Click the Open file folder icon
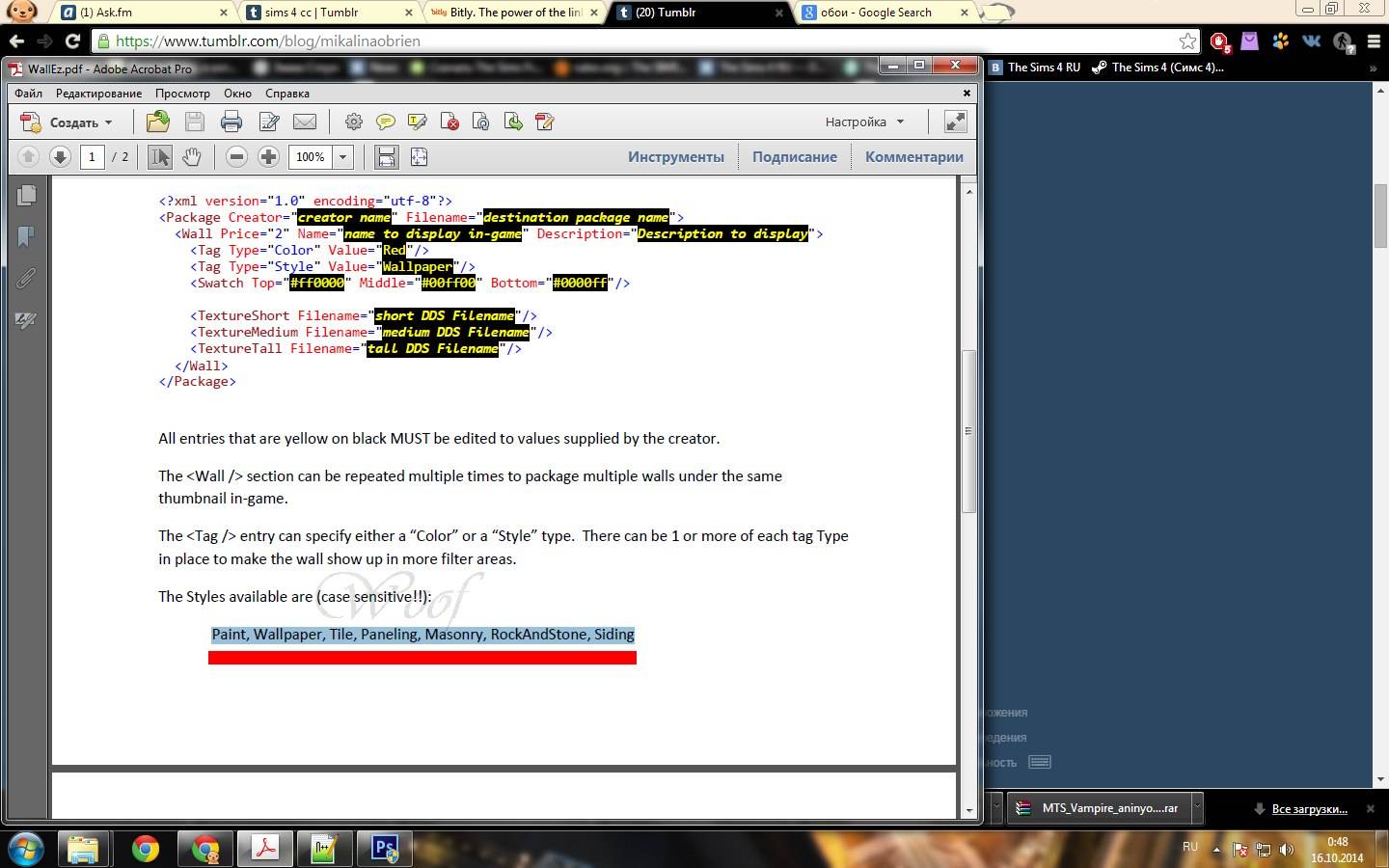The height and width of the screenshot is (868, 1389). tap(157, 122)
